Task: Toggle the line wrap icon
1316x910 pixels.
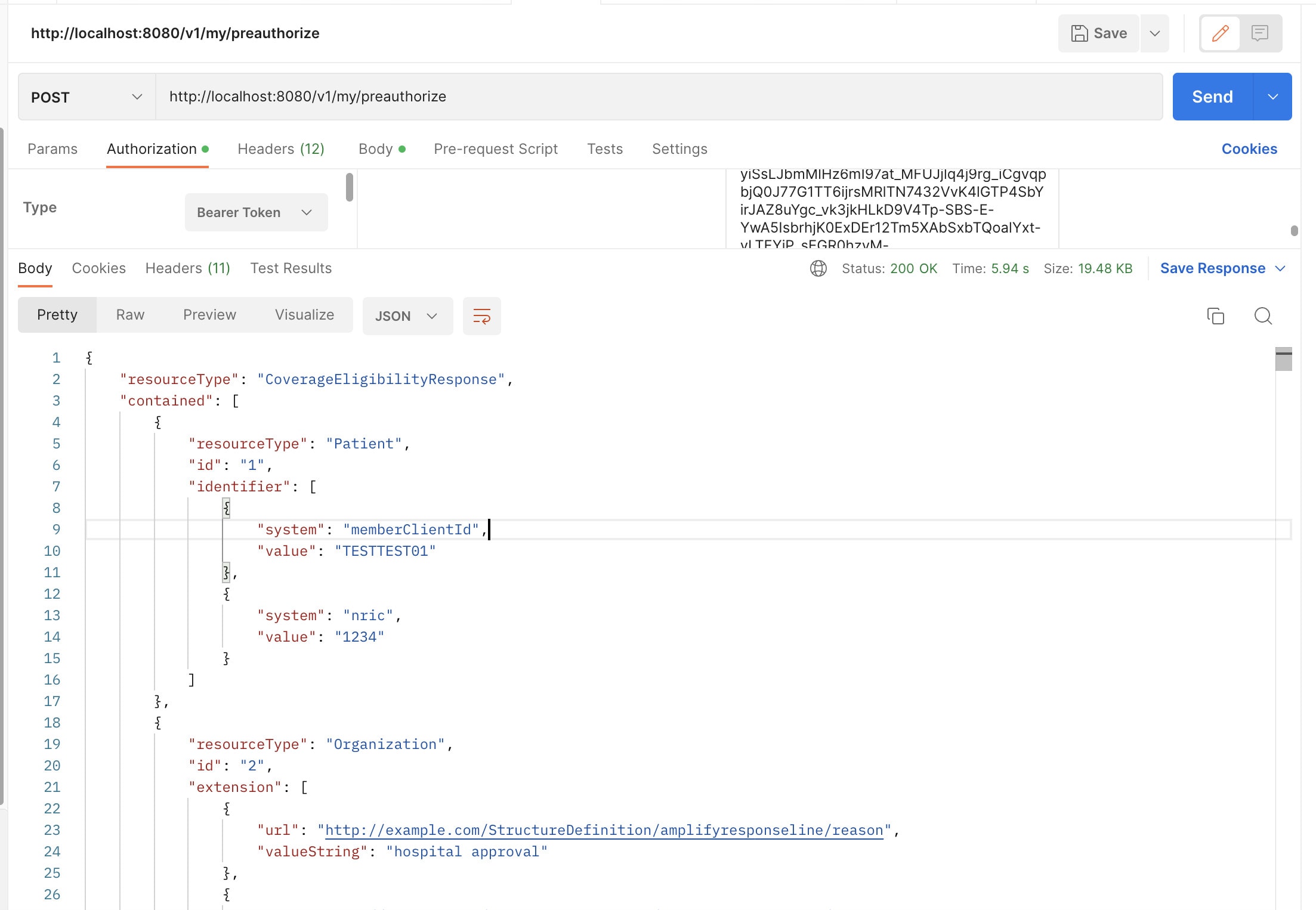Action: tap(482, 316)
